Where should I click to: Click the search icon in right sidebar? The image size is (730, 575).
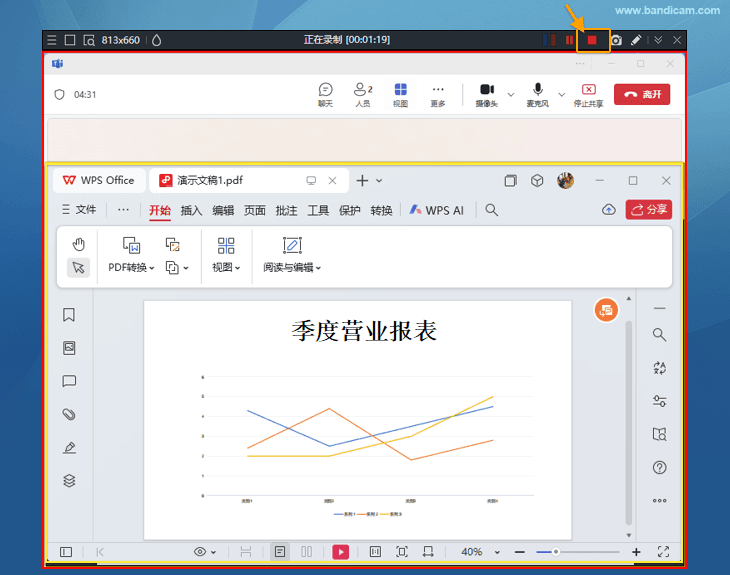click(659, 334)
